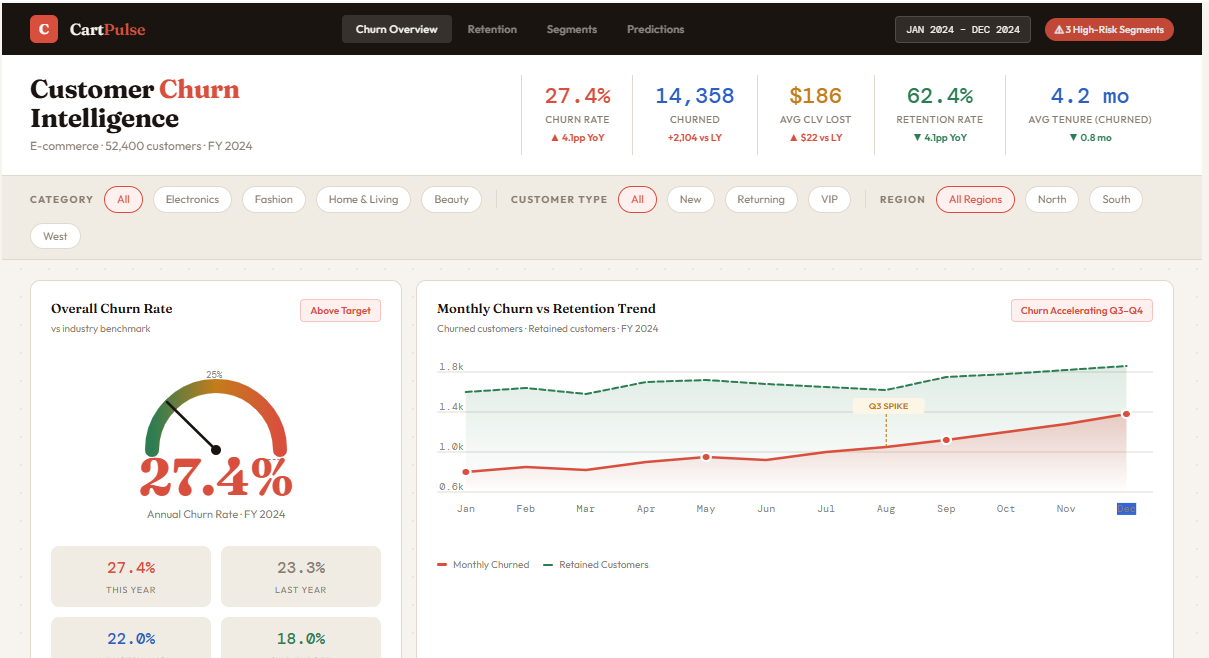This screenshot has width=1209, height=658.
Task: Click the 0.8 mo tenure change indicator
Action: tap(1090, 138)
